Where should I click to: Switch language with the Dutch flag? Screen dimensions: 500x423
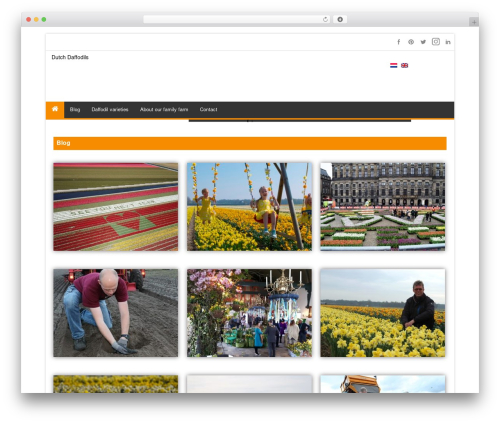[394, 65]
